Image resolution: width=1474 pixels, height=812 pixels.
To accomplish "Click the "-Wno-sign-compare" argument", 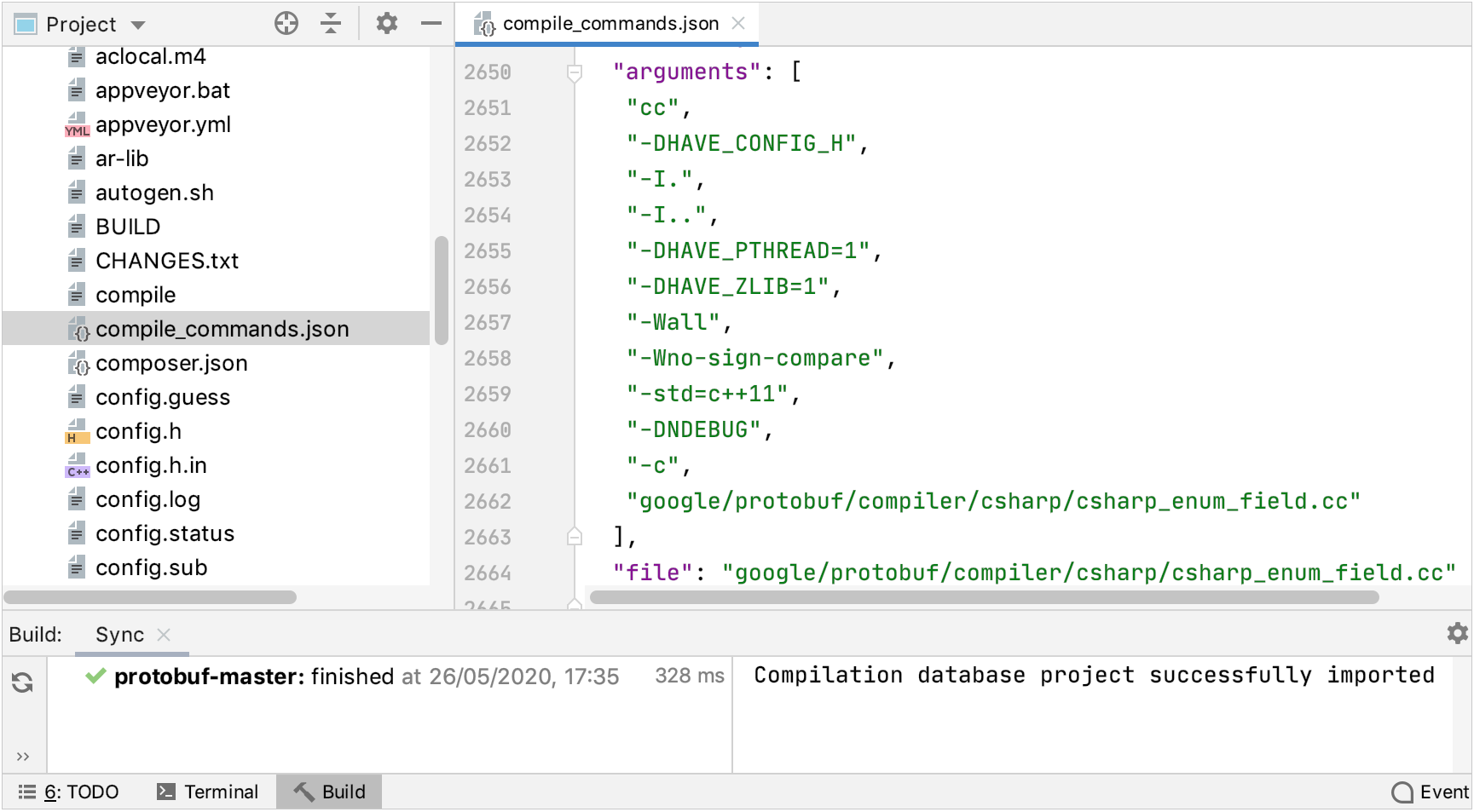I will point(755,359).
